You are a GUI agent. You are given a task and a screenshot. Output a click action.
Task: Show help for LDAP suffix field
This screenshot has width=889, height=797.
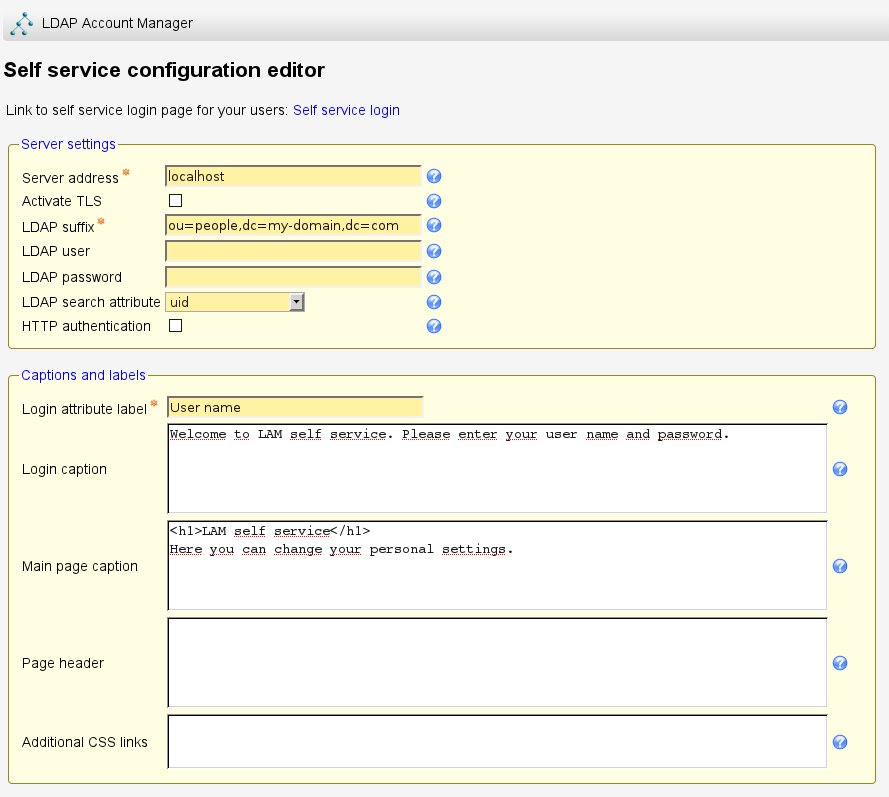[434, 226]
